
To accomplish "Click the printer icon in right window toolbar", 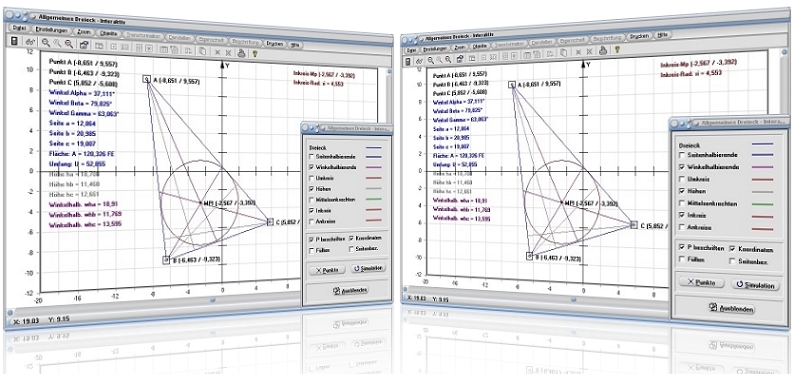I will tap(603, 50).
